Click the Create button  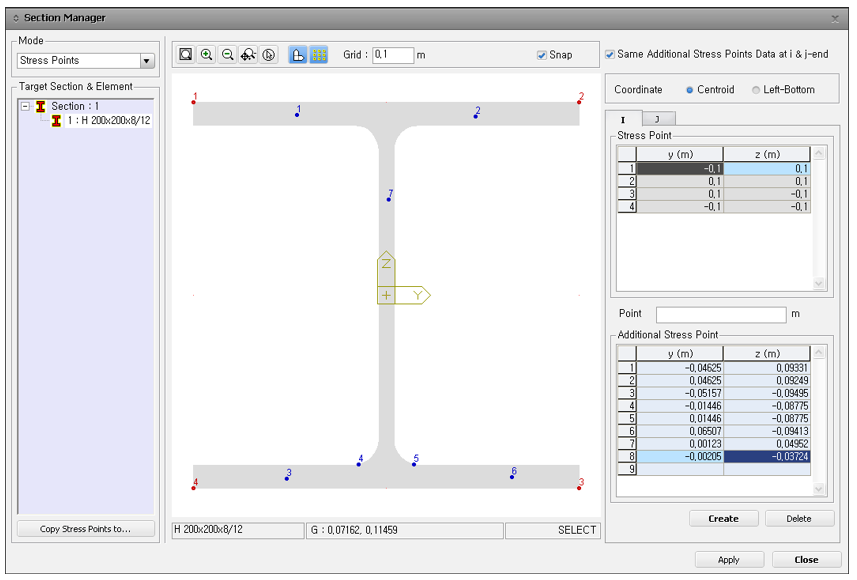pyautogui.click(x=723, y=518)
